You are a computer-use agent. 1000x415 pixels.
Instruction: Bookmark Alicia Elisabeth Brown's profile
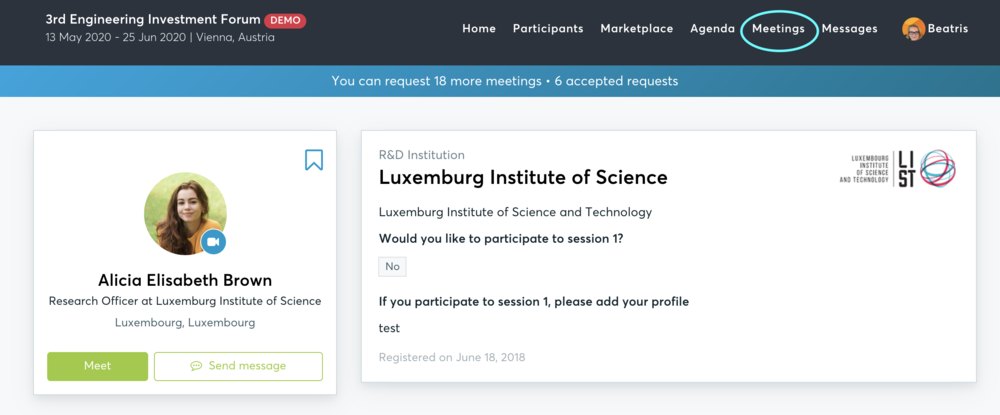click(313, 160)
